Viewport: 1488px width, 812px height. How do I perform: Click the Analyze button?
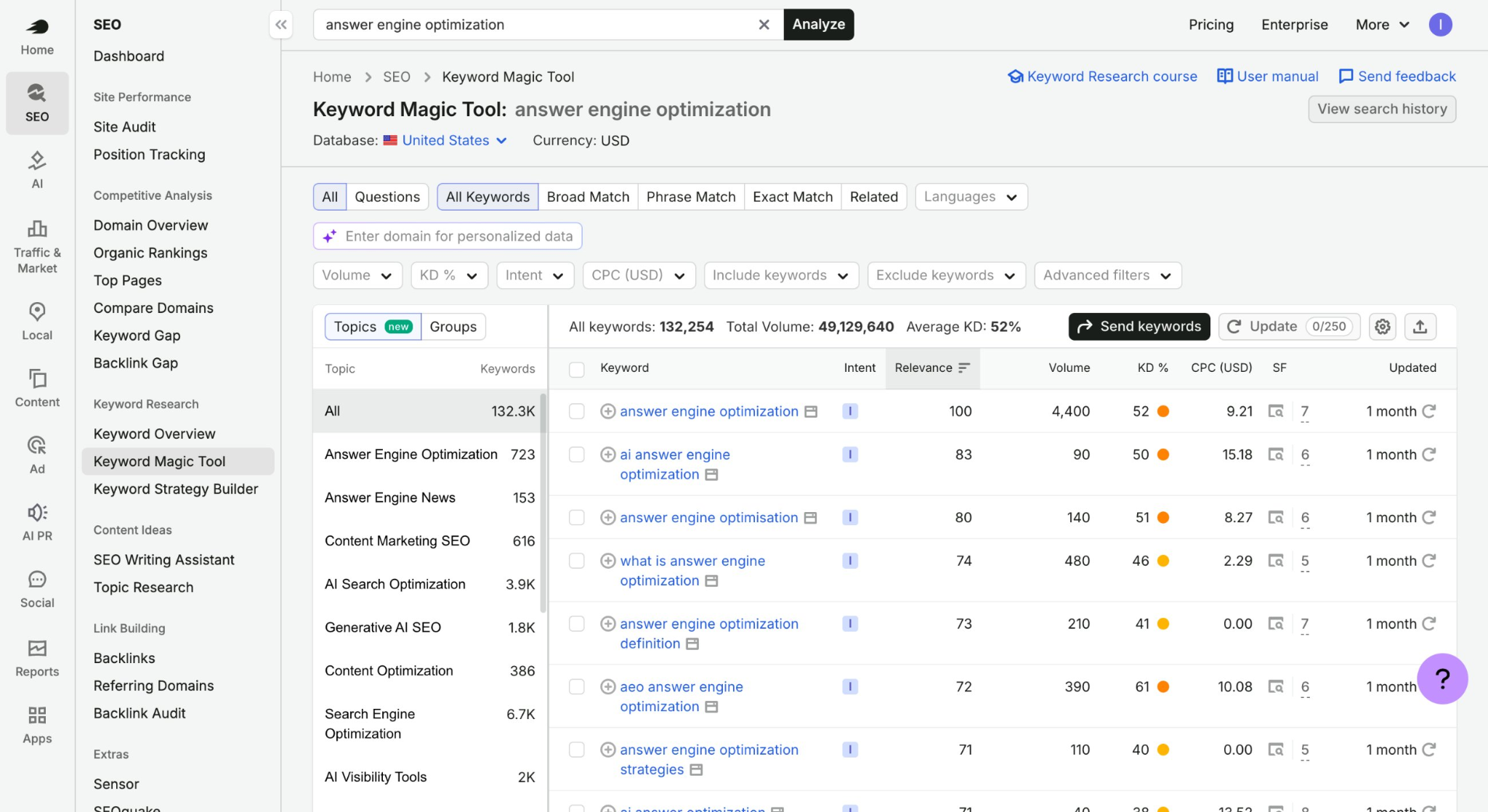tap(818, 25)
